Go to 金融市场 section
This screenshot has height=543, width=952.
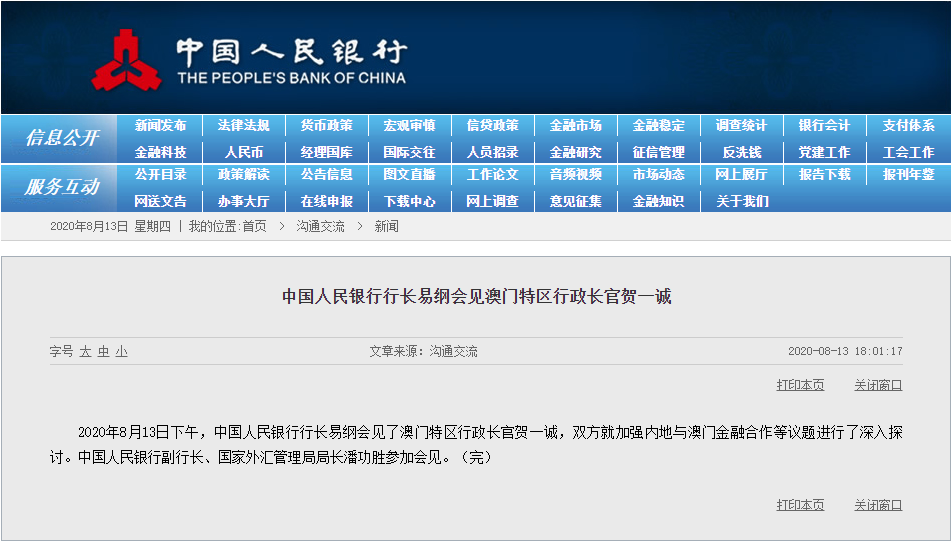[575, 126]
